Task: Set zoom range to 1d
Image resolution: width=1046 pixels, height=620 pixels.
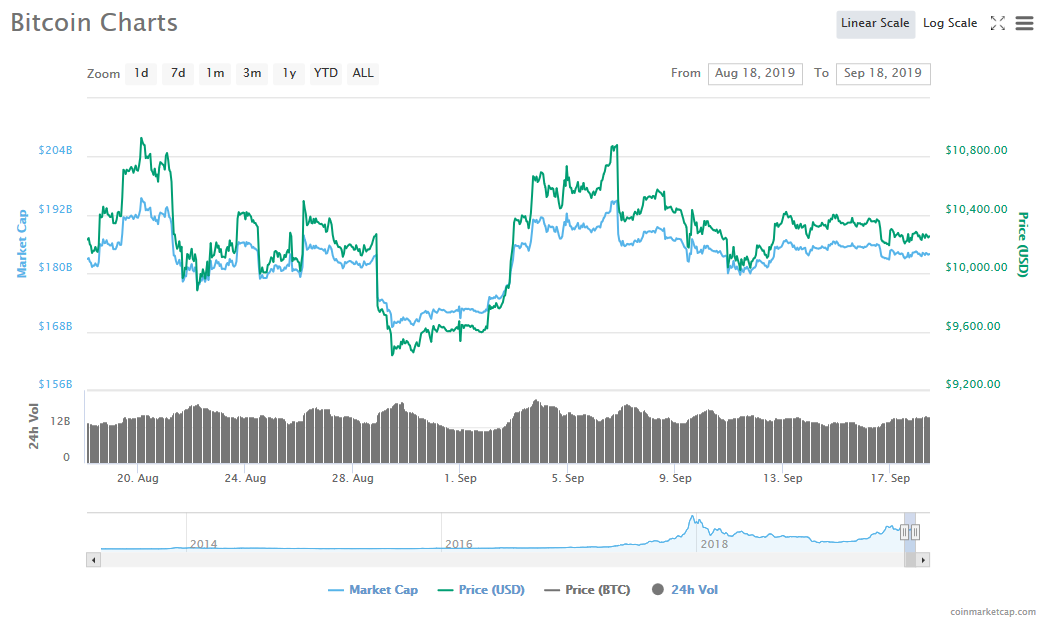Action: [141, 73]
